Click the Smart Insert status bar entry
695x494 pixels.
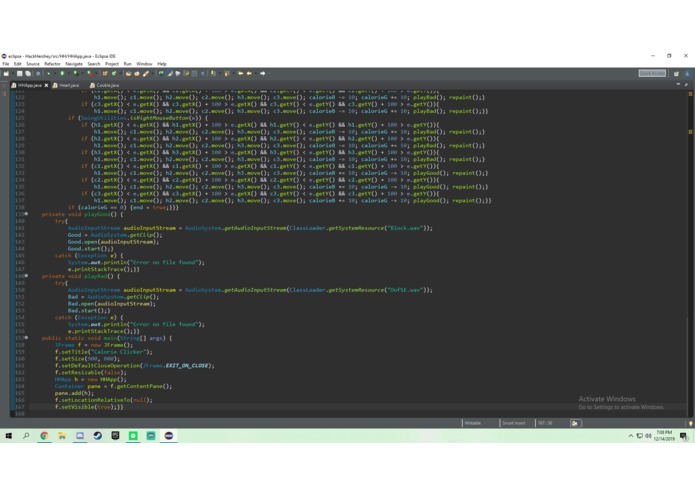[x=513, y=423]
